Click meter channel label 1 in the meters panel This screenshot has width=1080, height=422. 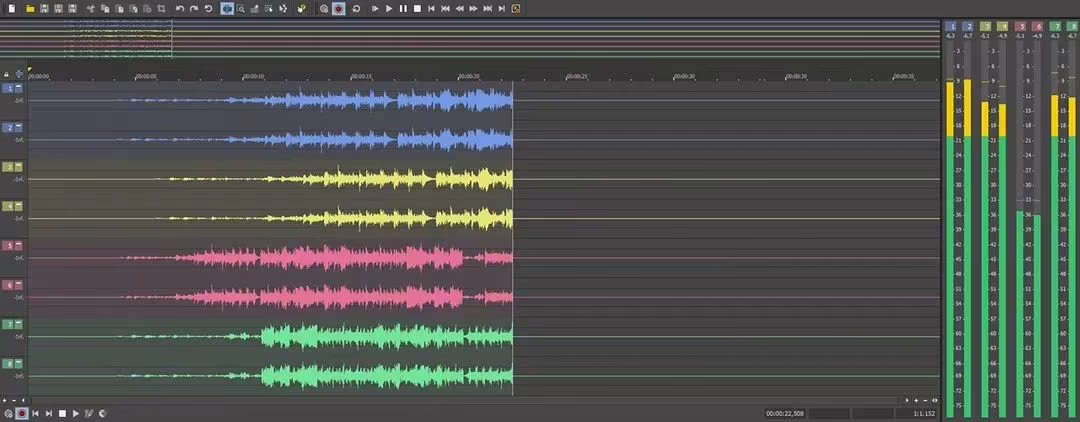tap(951, 26)
